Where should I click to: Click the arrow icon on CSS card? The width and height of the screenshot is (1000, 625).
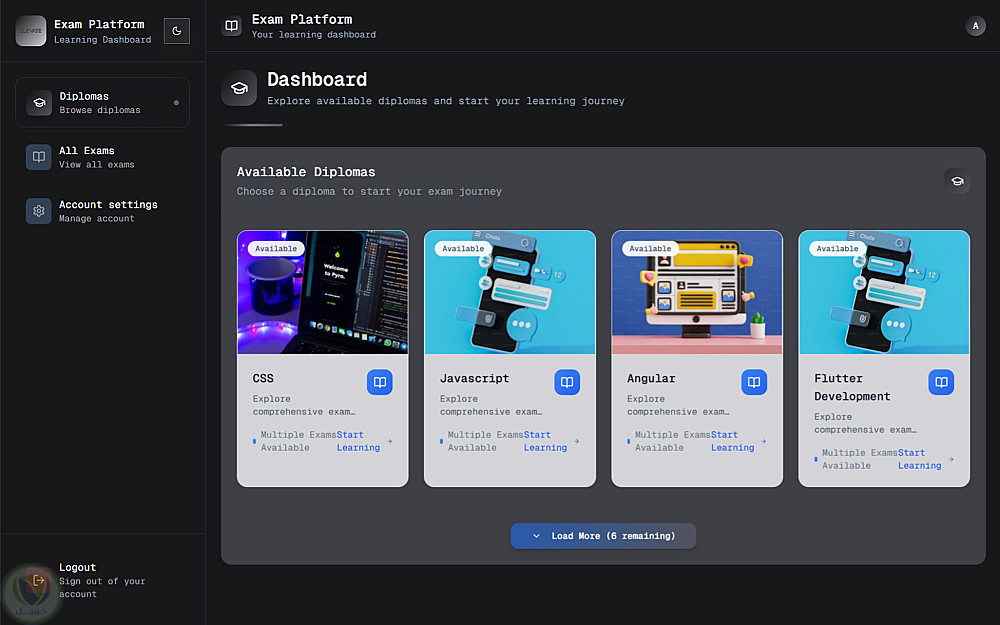pos(389,441)
